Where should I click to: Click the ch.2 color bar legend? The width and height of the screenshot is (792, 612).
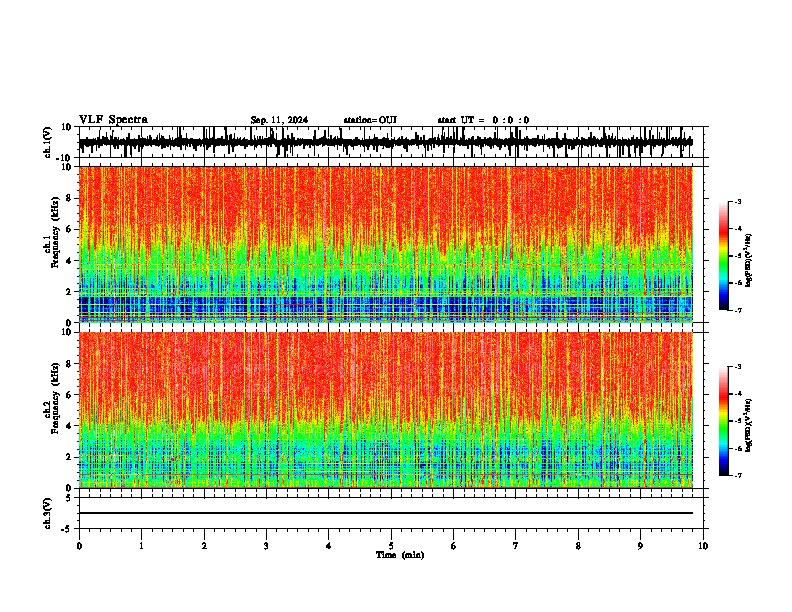724,421
